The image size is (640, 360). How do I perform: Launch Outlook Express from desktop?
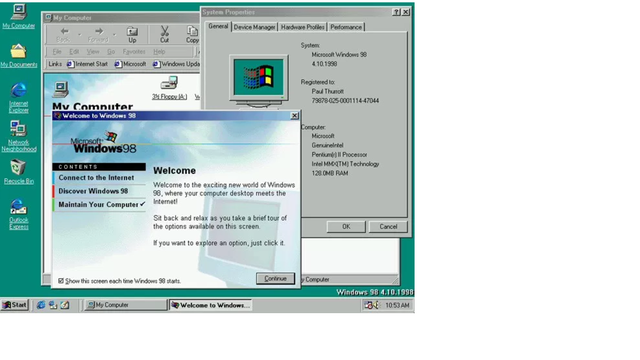(x=18, y=214)
